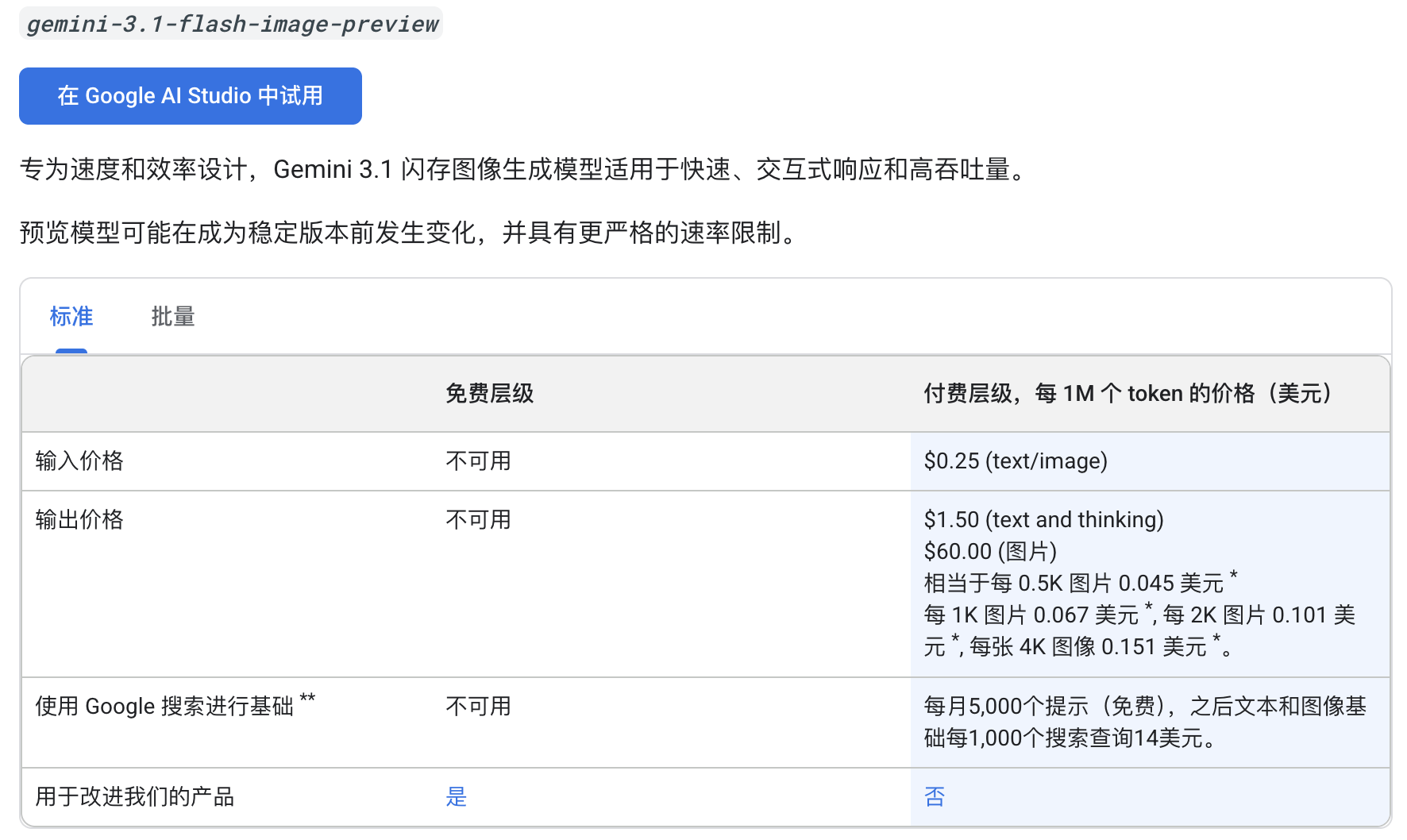Click the 使用 Google 搜索进行基础 row label

coord(164,707)
